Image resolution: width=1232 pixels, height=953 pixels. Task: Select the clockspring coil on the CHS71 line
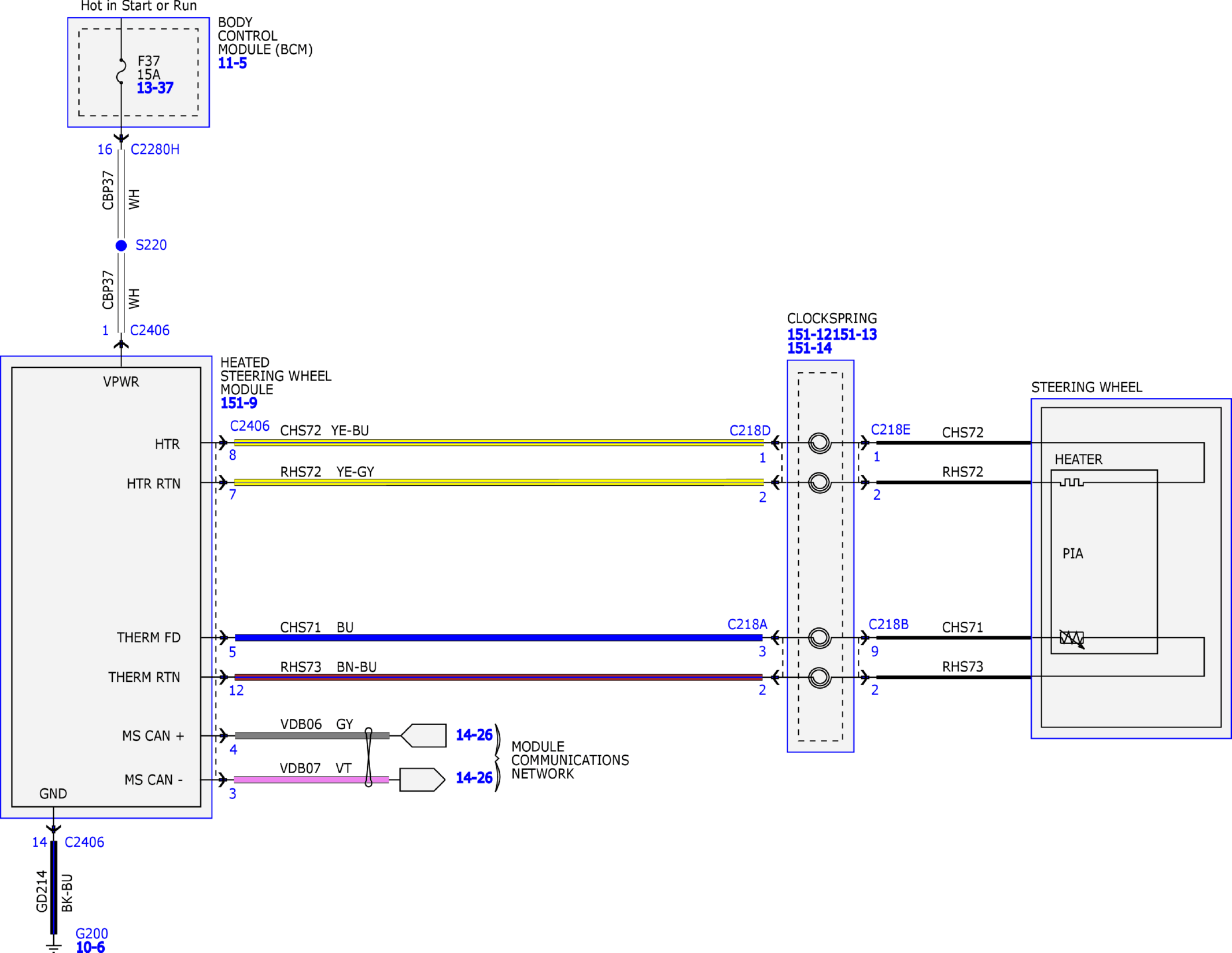[820, 638]
